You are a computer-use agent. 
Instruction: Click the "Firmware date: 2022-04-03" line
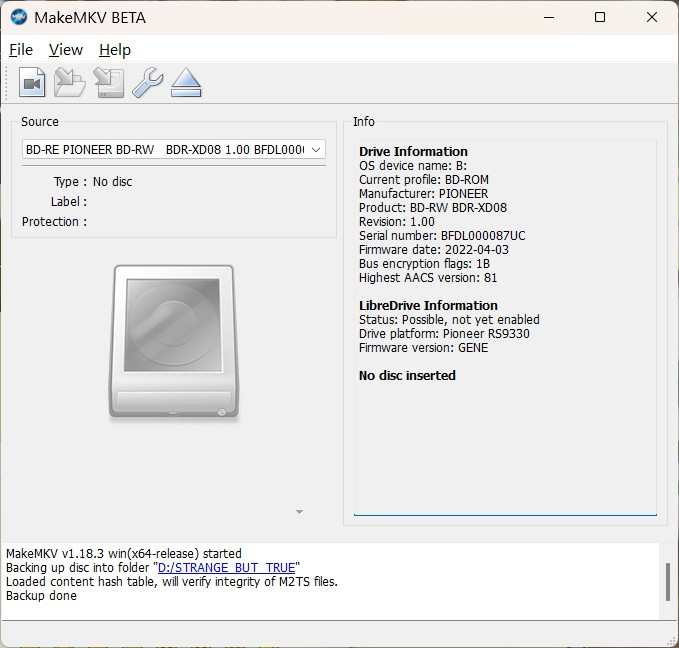(x=434, y=249)
